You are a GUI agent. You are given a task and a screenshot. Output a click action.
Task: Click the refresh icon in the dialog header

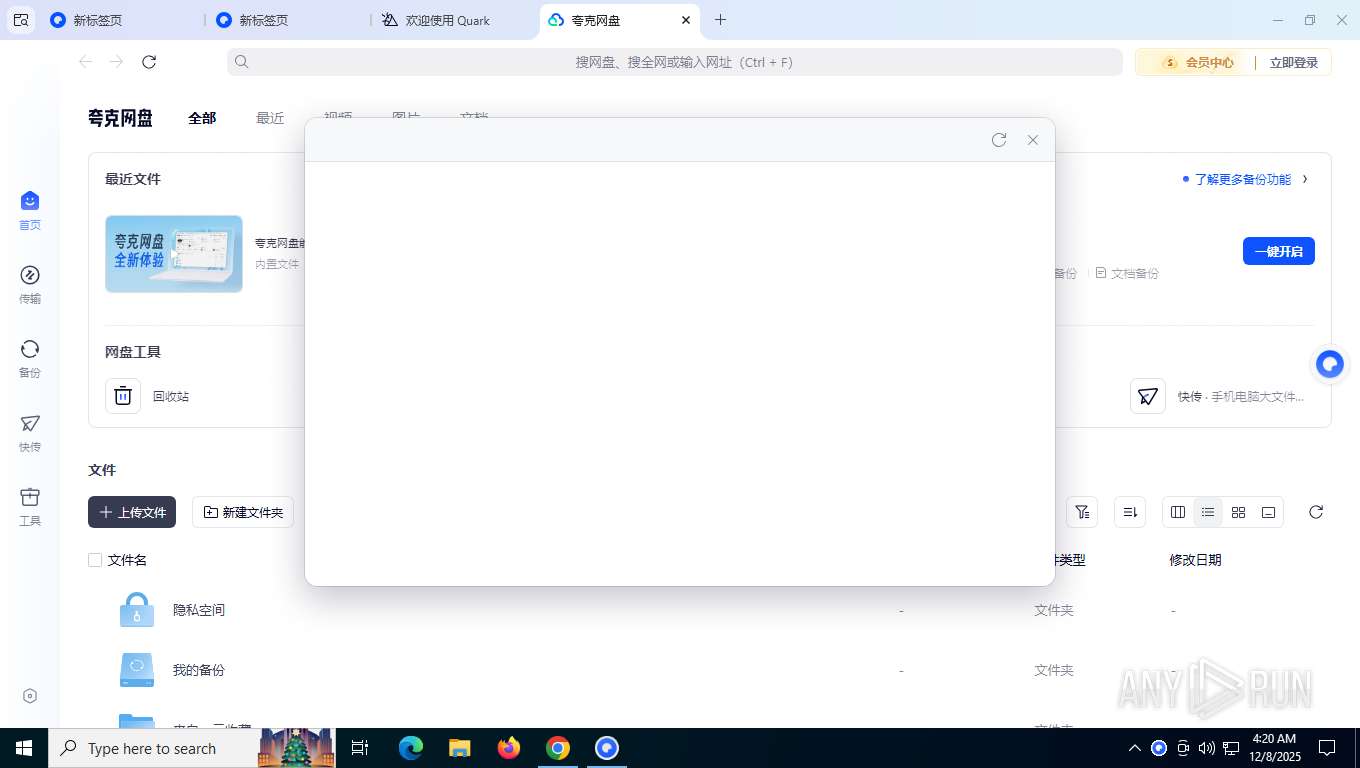[999, 140]
